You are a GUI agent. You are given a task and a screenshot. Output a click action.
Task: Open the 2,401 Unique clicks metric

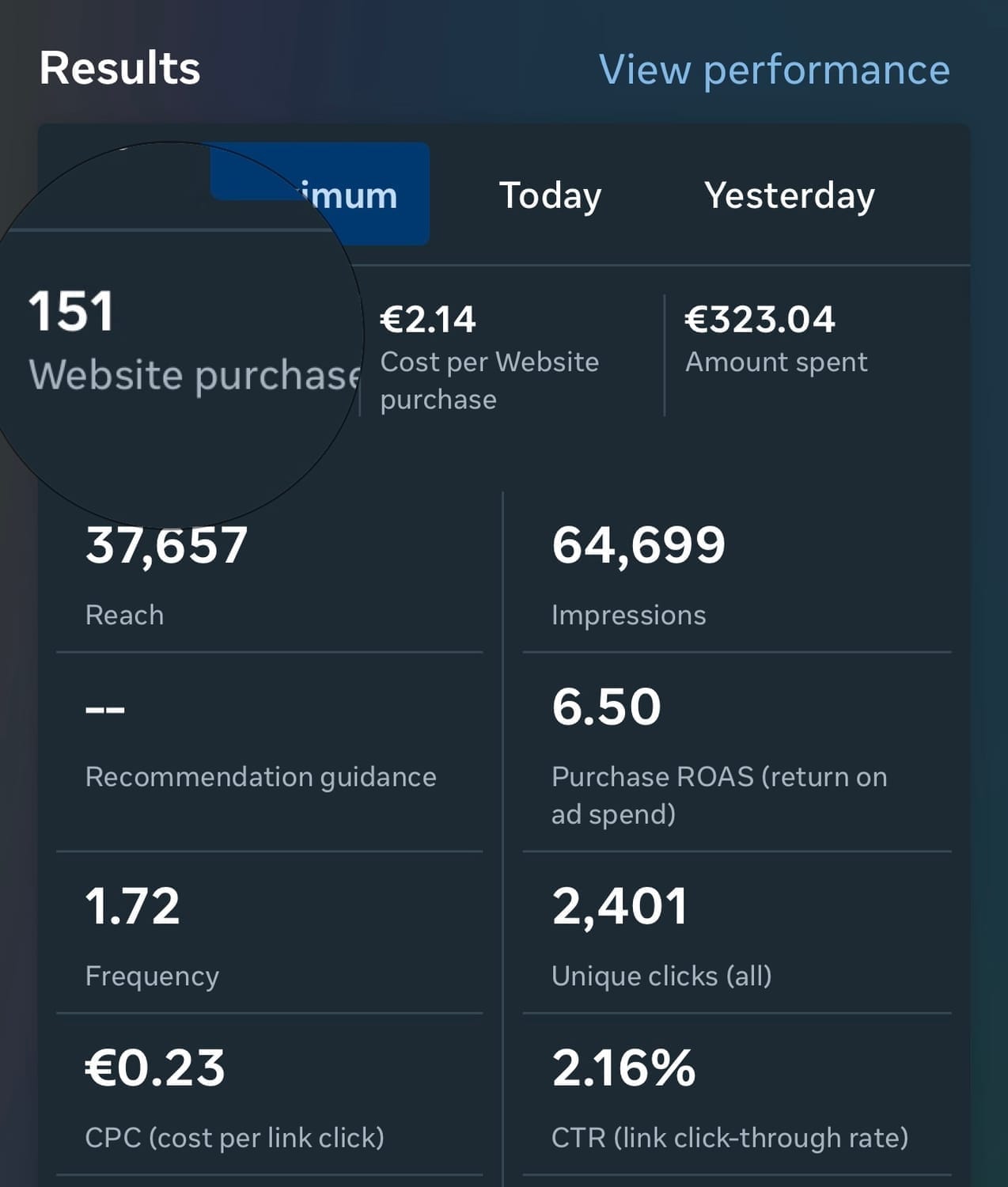pos(620,907)
